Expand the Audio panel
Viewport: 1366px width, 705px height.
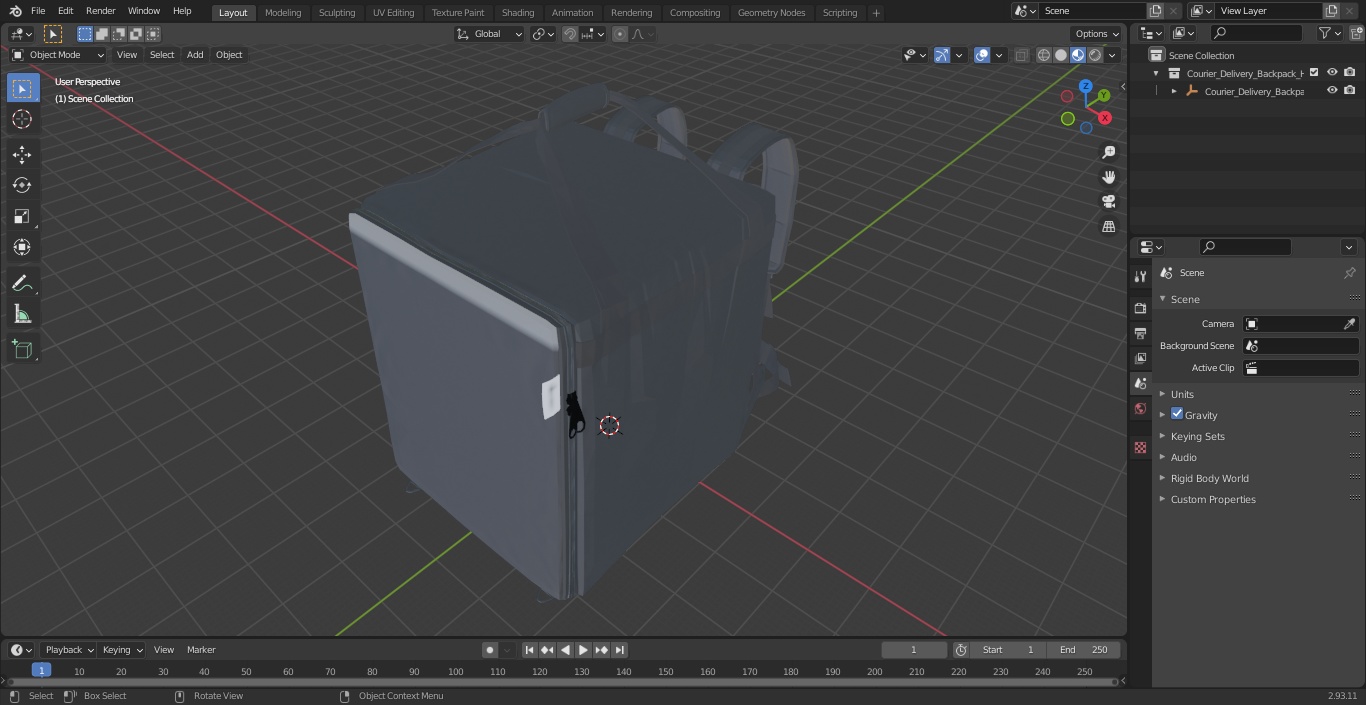click(1183, 457)
